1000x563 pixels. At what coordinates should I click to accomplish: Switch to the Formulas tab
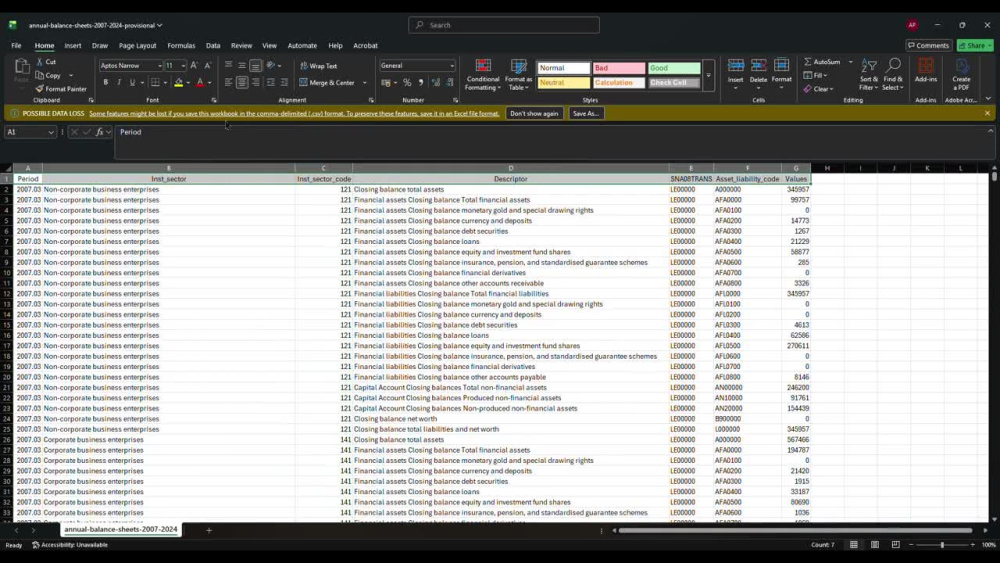point(181,46)
